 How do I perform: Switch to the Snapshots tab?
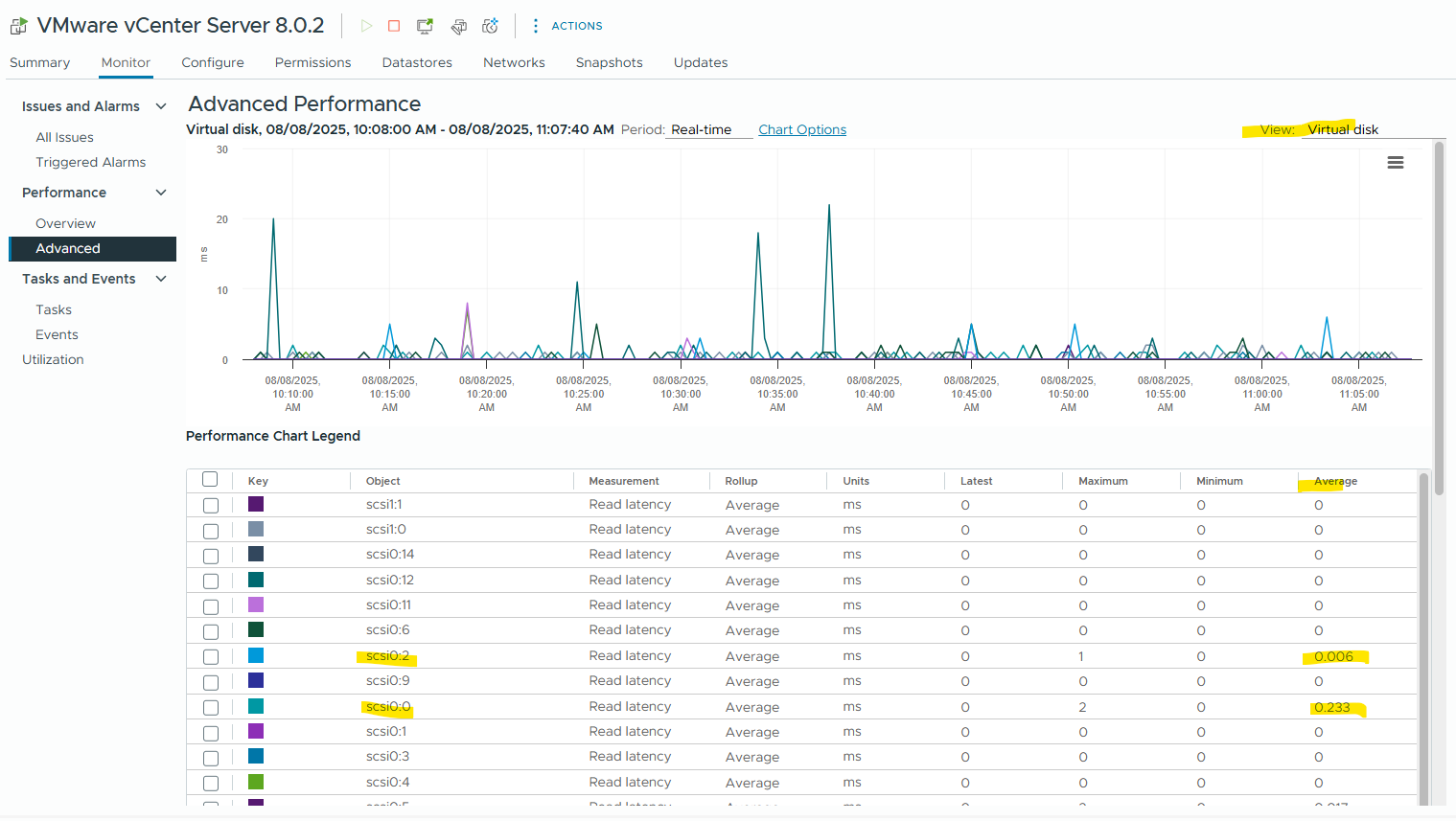[610, 62]
